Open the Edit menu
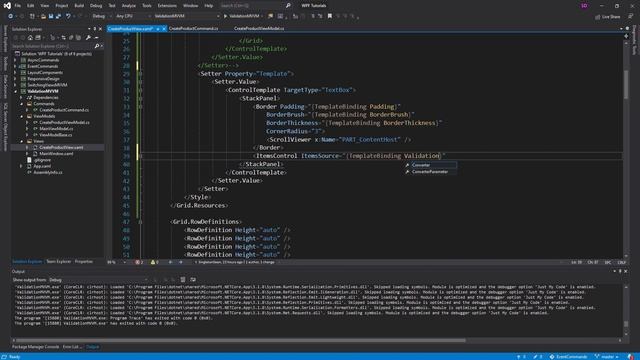The image size is (640, 360). [x=31, y=6]
